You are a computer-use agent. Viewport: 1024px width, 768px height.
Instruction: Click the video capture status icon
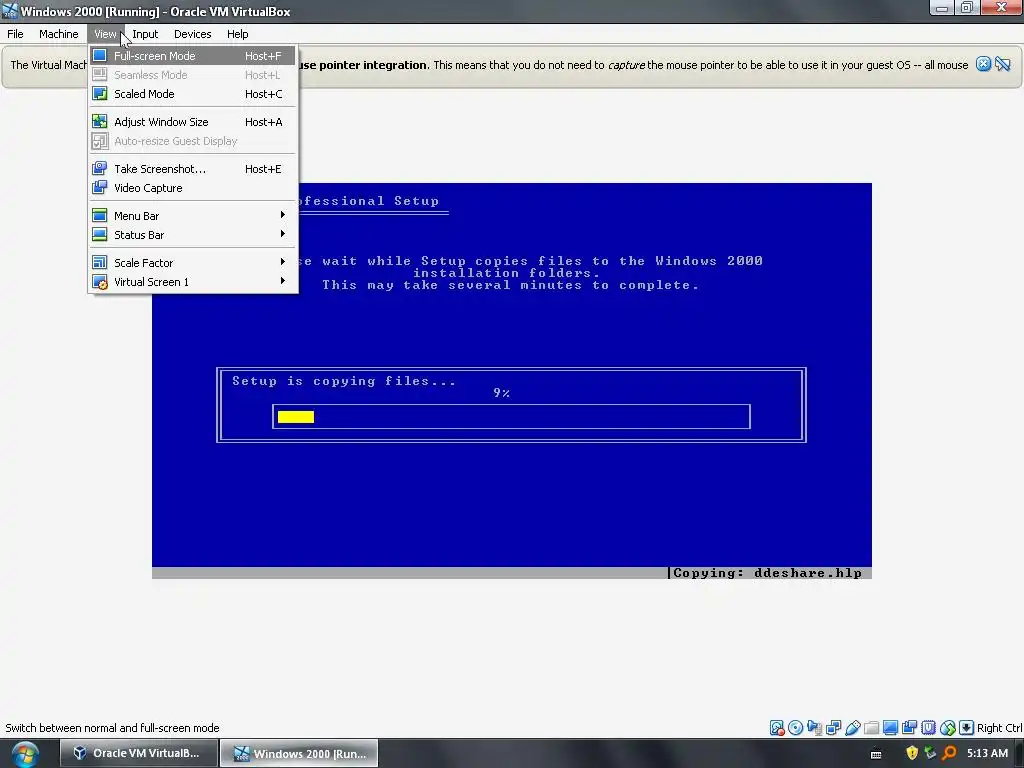pos(909,728)
